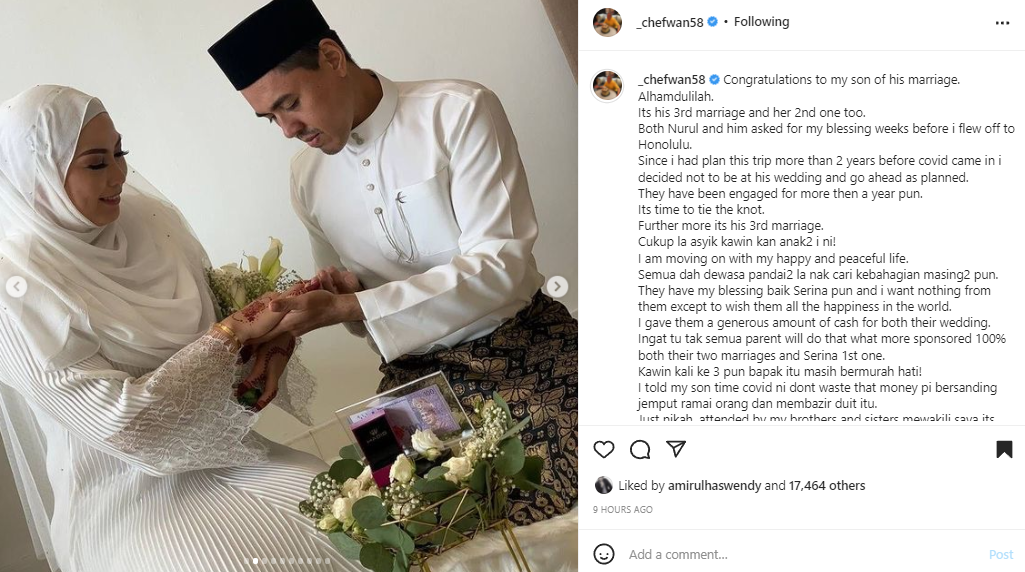Click the 9 HOURS AGO timestamp
Viewport: 1025px width, 572px height.
point(623,509)
